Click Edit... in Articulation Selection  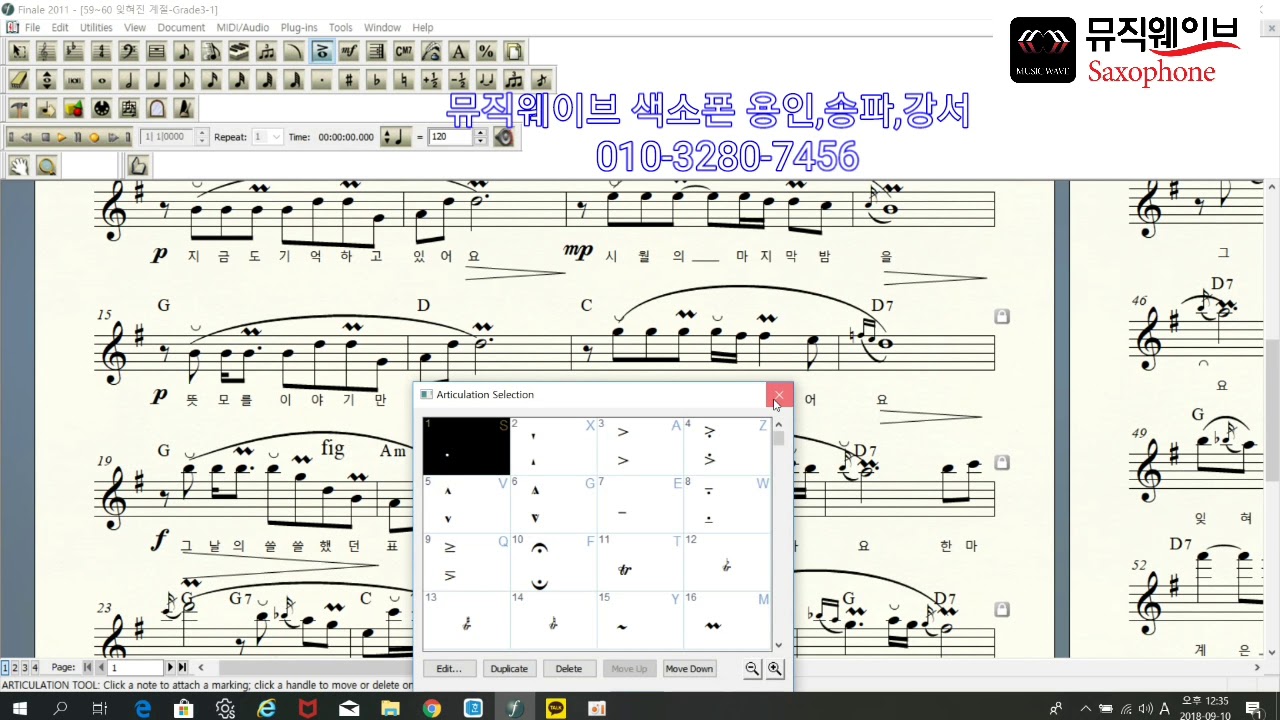(449, 668)
